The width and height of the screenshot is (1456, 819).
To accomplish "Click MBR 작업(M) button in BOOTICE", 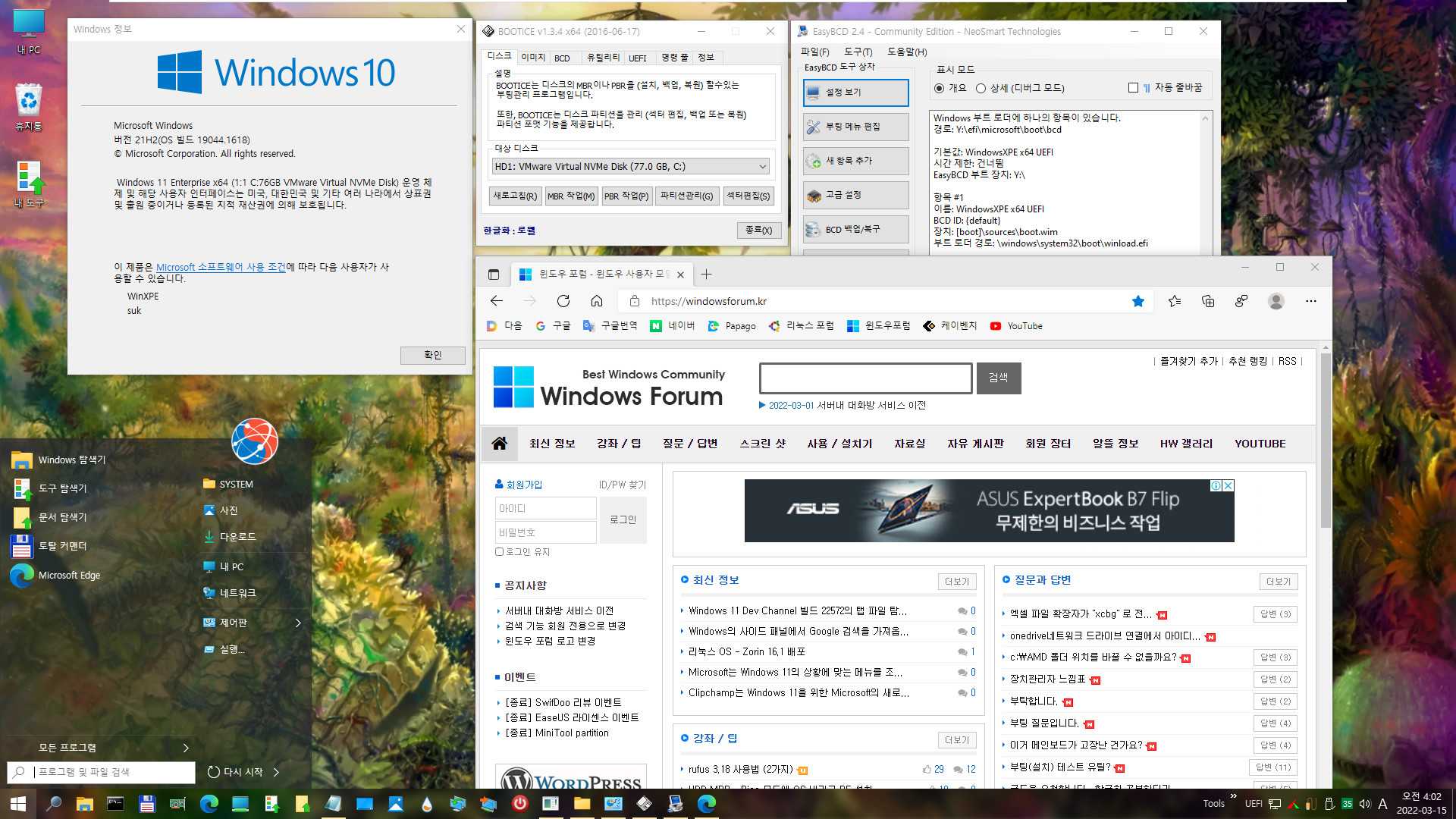I will [x=571, y=196].
